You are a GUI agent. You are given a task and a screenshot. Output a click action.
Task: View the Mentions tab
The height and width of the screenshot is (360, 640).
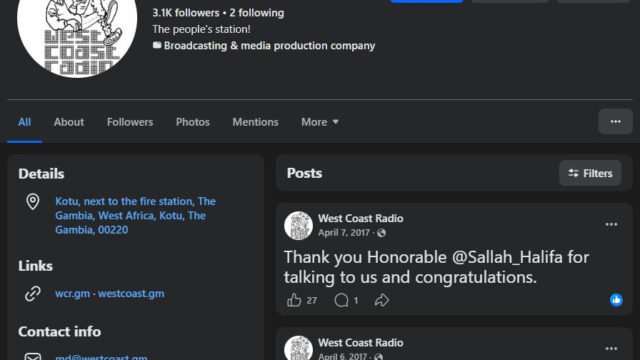[256, 122]
